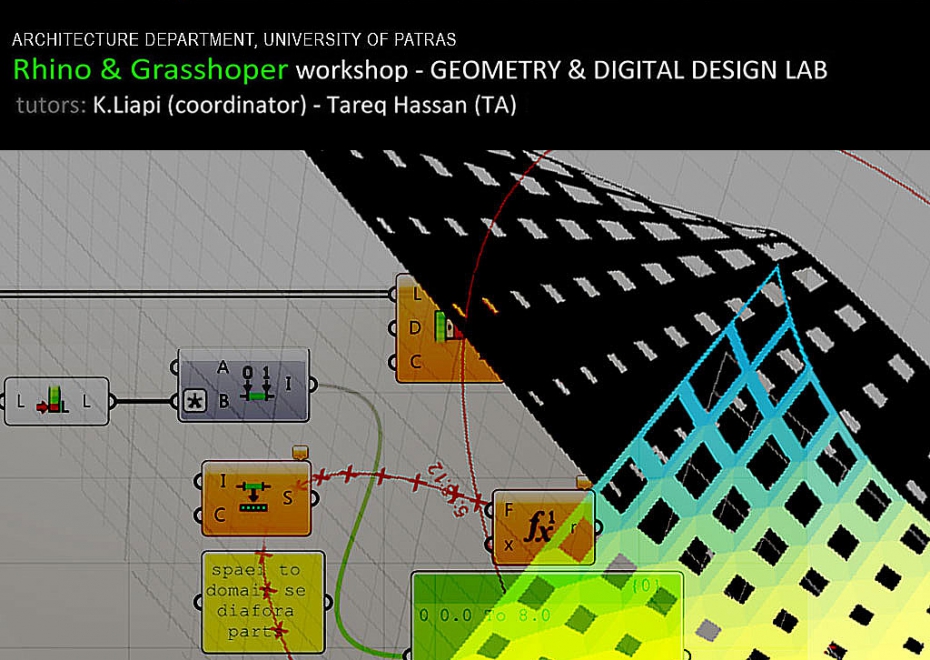The width and height of the screenshot is (930, 660).
Task: Click output I on the Construct Domain component
Action: tap(288, 384)
